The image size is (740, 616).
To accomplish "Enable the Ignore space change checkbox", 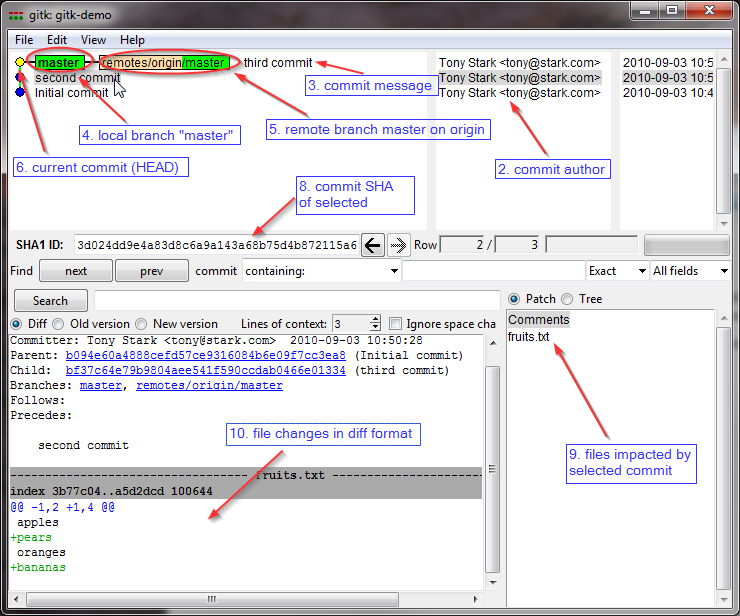I will tap(395, 324).
